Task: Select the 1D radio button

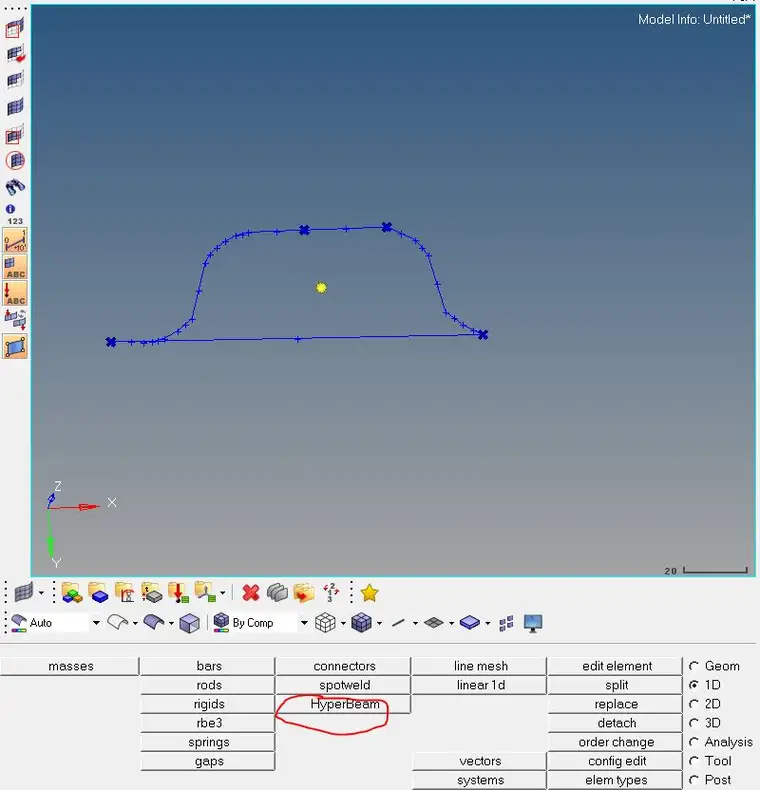Action: click(694, 685)
